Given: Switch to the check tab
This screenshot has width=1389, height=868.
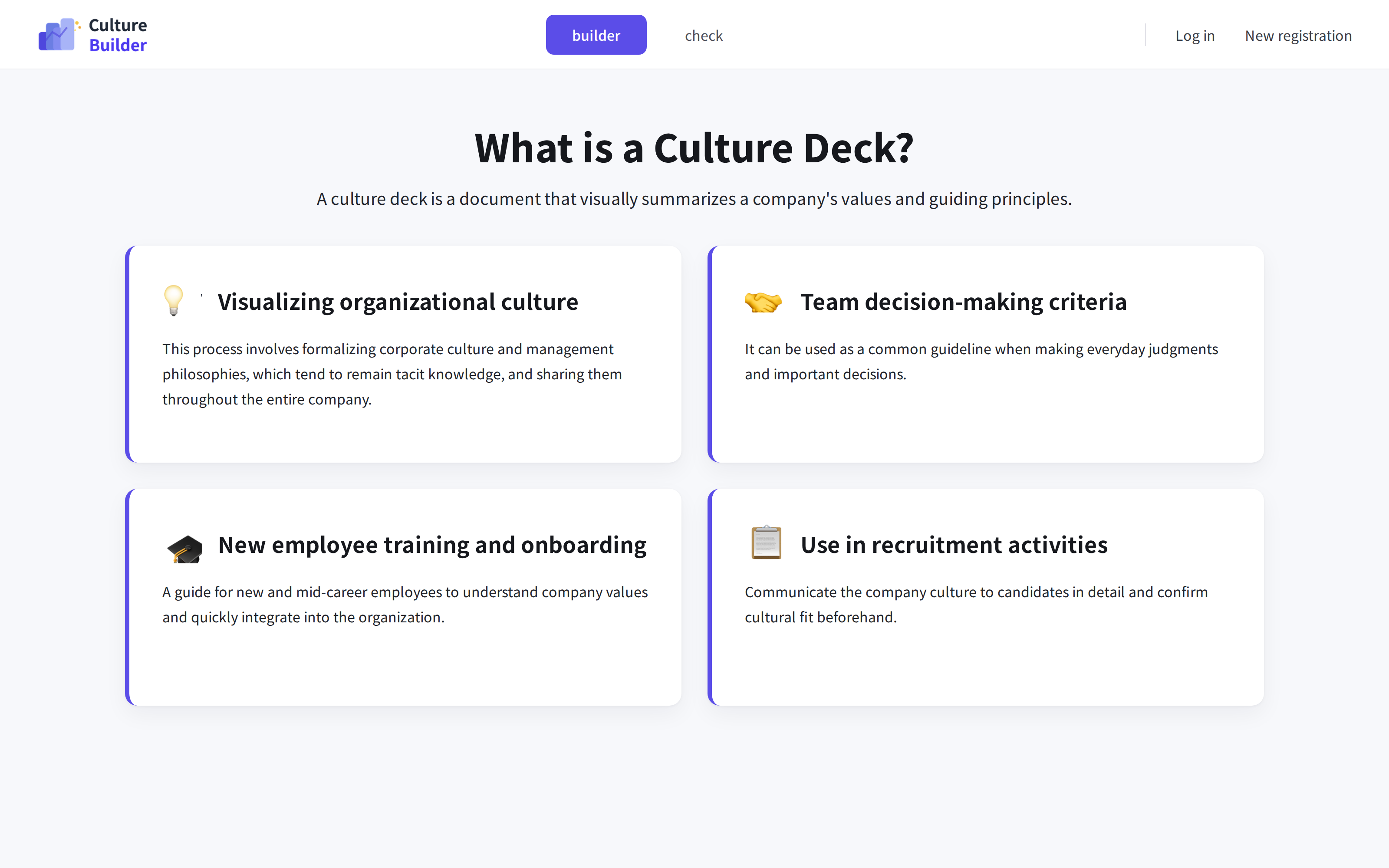Looking at the screenshot, I should click(x=704, y=36).
